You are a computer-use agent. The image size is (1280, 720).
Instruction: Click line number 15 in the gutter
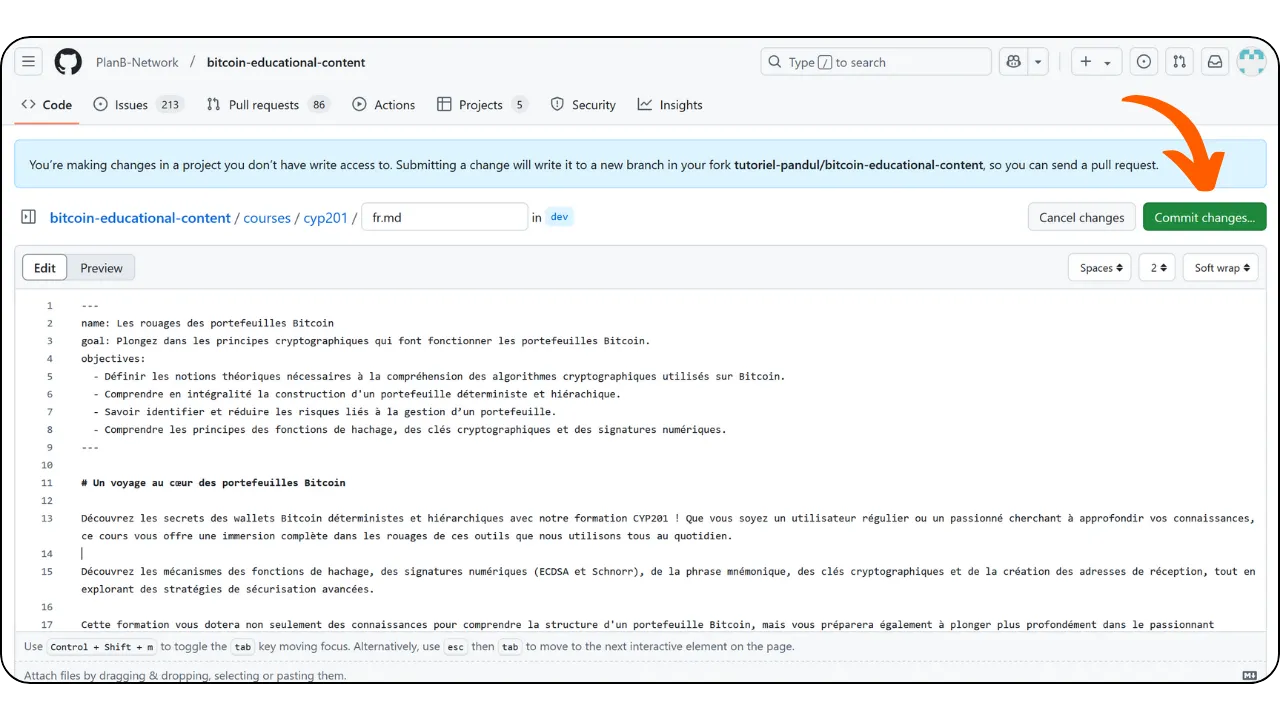point(47,572)
